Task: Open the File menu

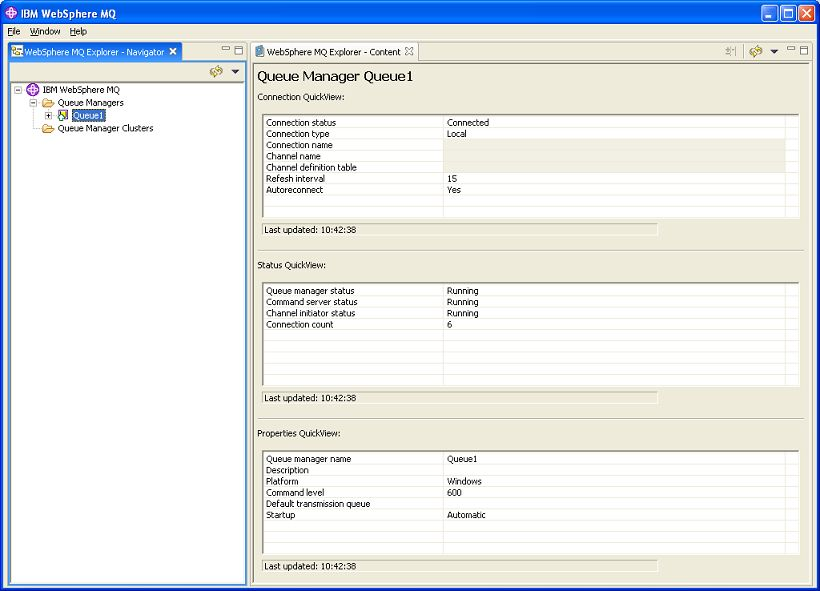Action: (x=14, y=31)
